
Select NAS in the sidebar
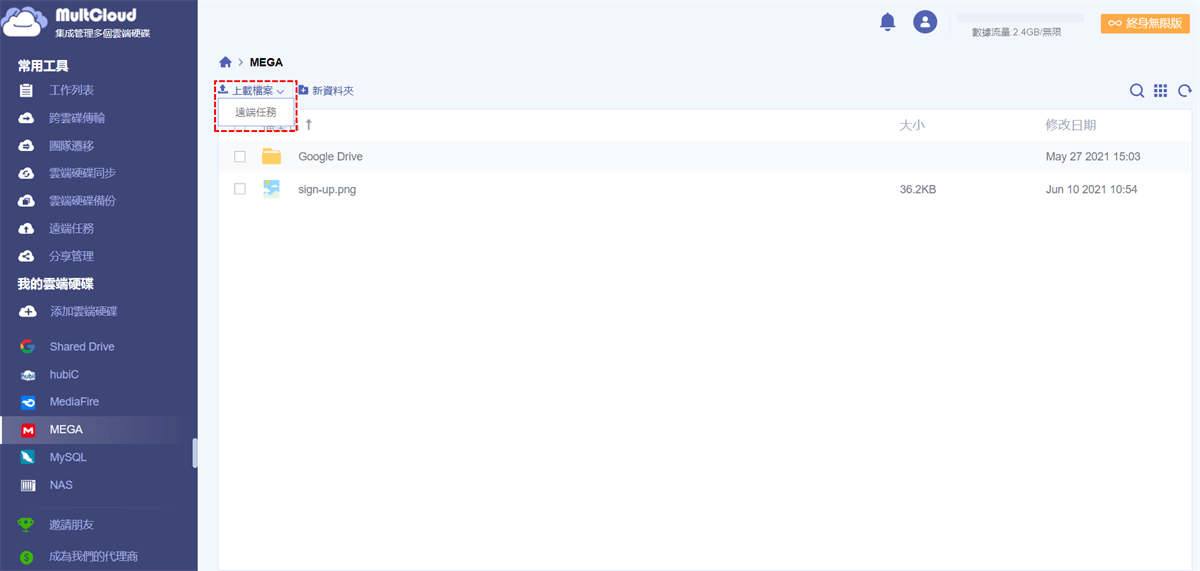pos(61,485)
